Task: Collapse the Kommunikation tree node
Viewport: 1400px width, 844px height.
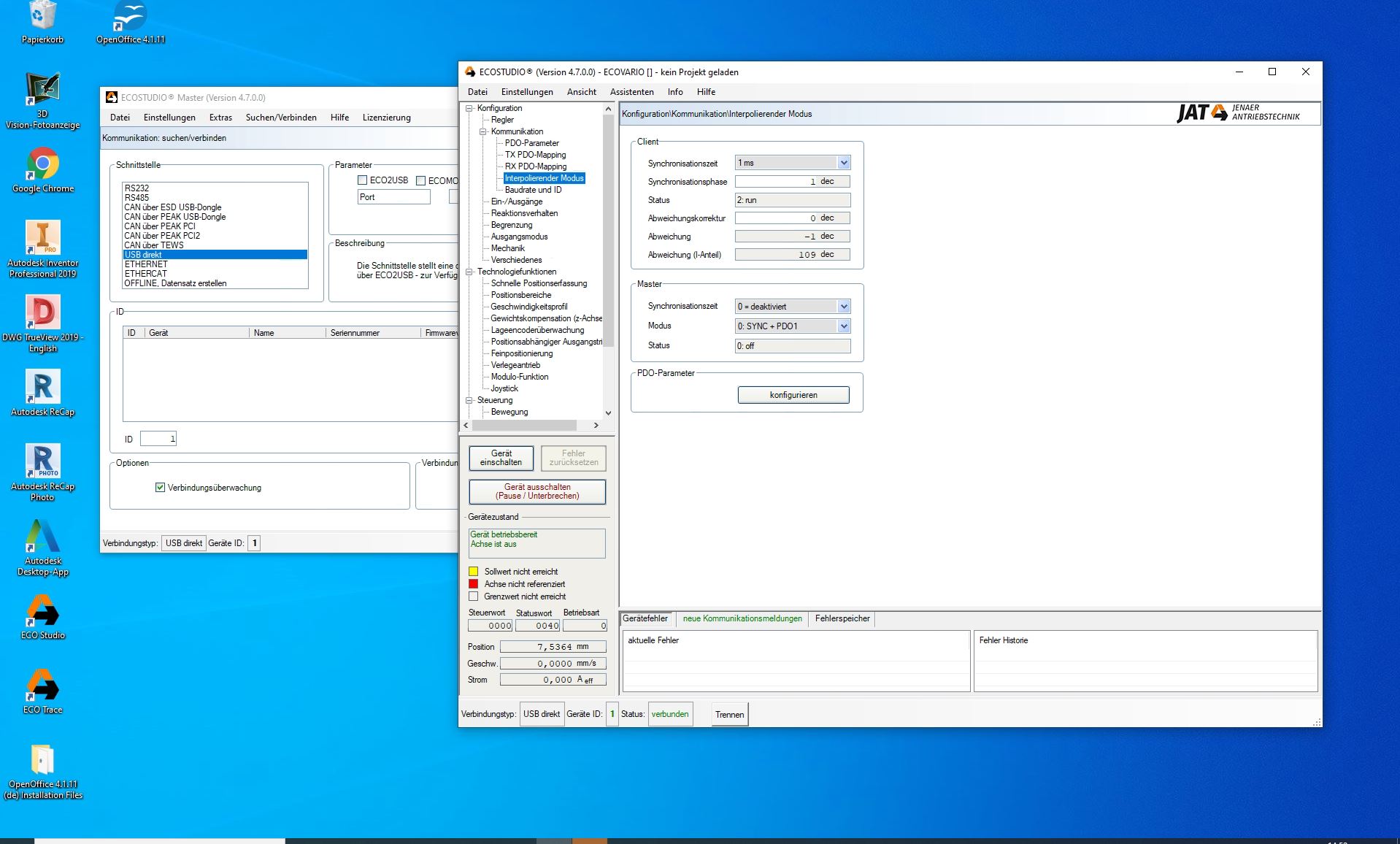Action: pyautogui.click(x=483, y=131)
